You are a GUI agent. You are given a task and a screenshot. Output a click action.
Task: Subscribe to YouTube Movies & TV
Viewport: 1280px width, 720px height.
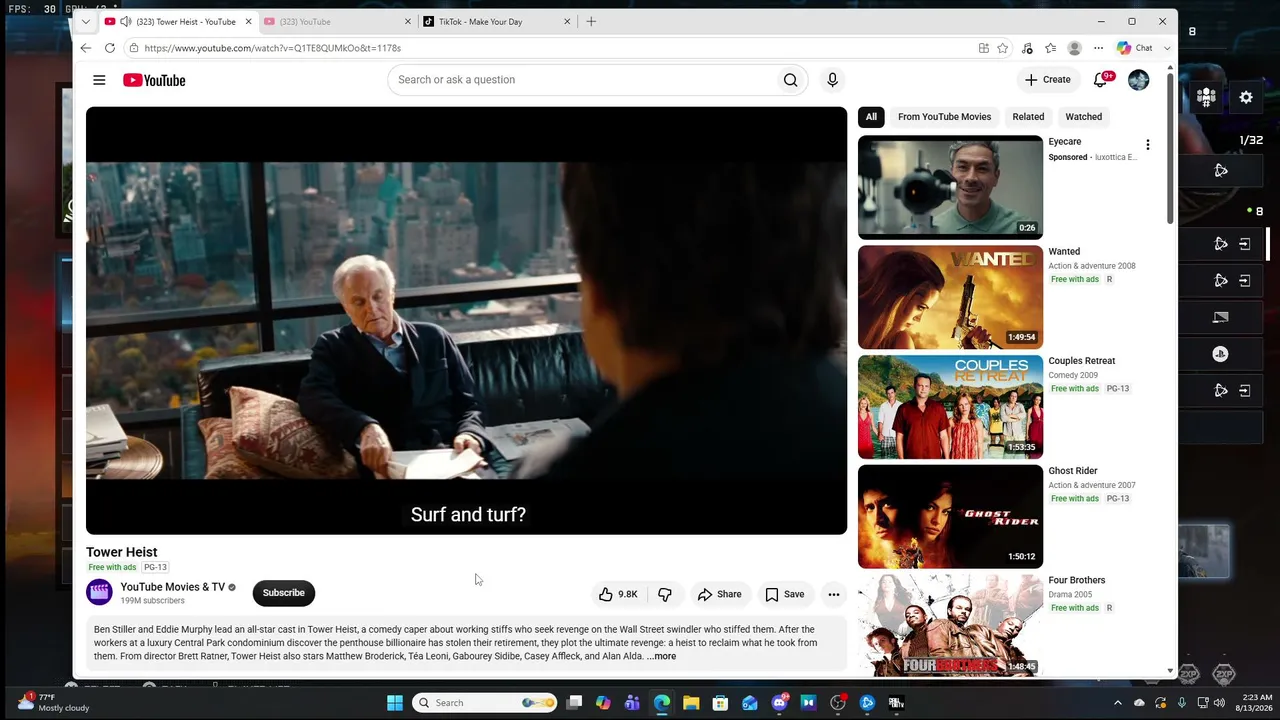pyautogui.click(x=284, y=593)
